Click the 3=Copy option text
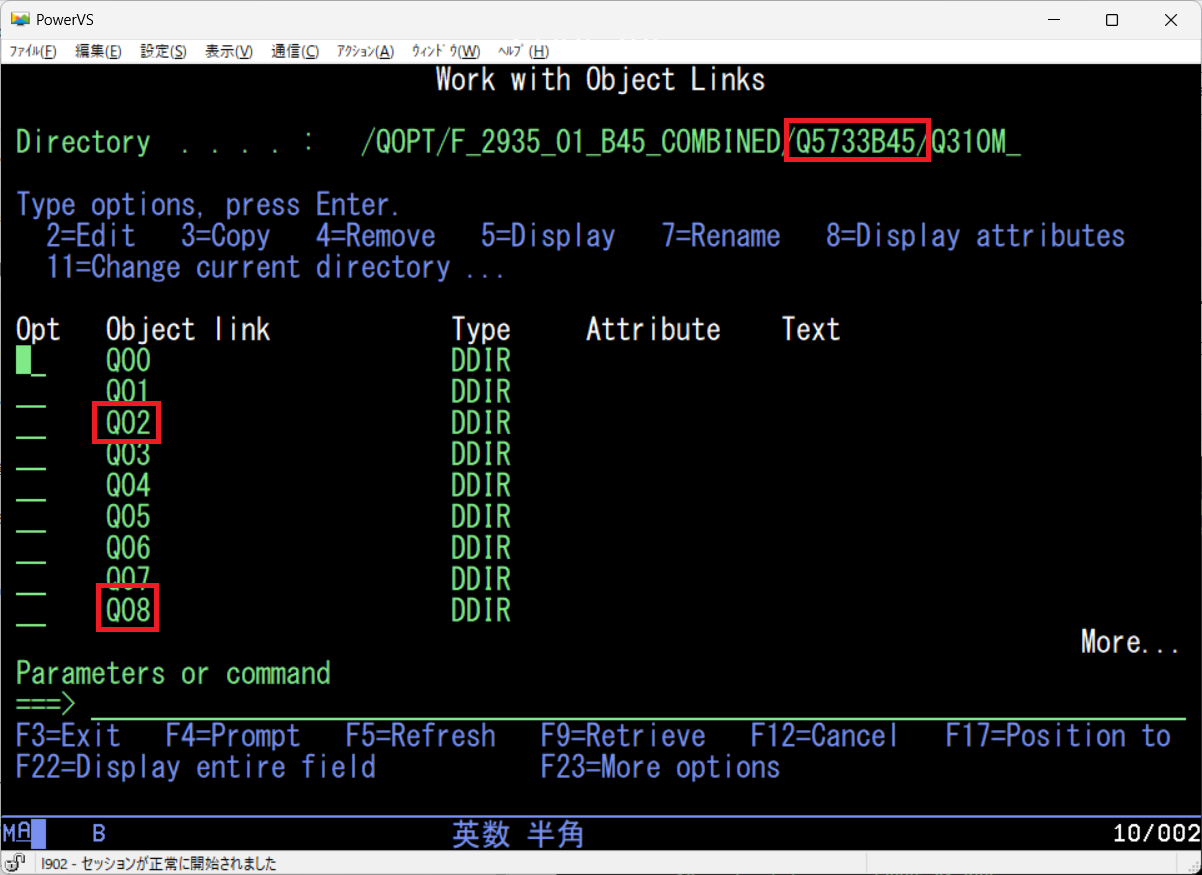 click(226, 236)
